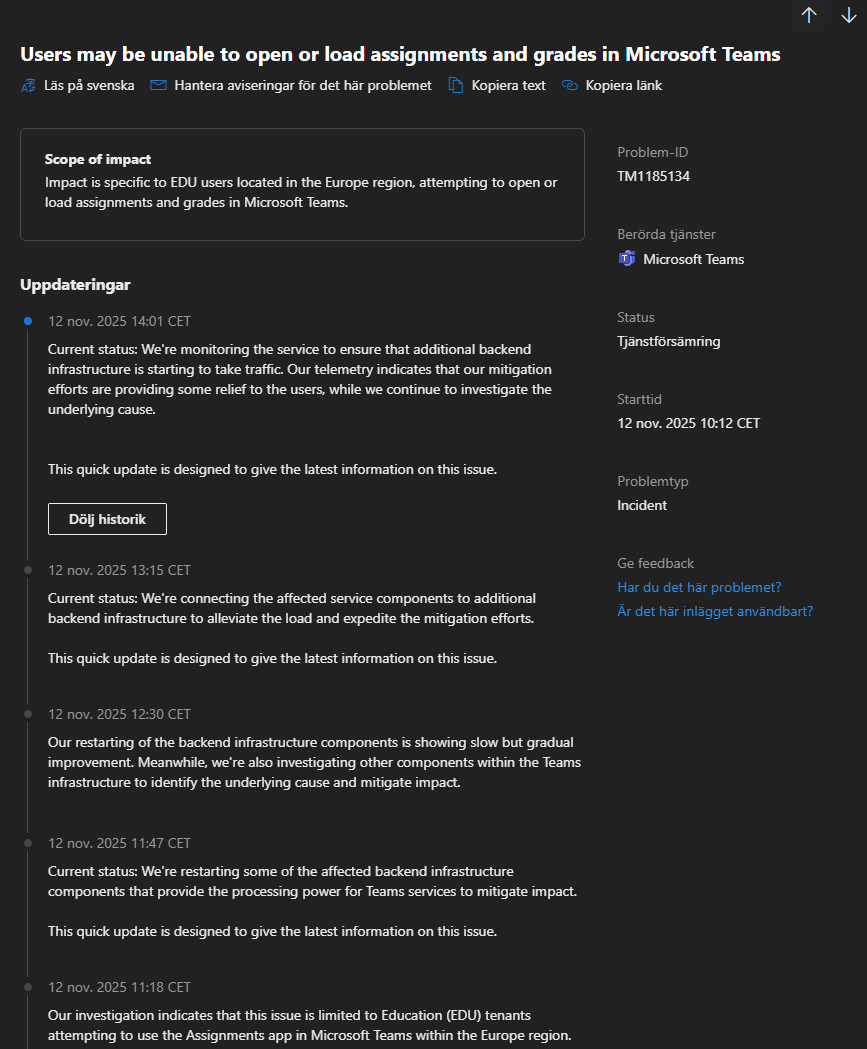The height and width of the screenshot is (1049, 867).
Task: Select the 11:47 CET timeline dot
Action: [28, 843]
